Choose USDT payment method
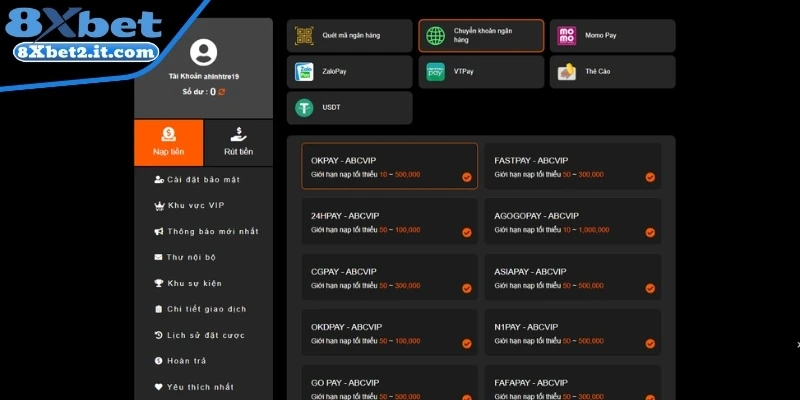The width and height of the screenshot is (800, 400). [x=349, y=108]
